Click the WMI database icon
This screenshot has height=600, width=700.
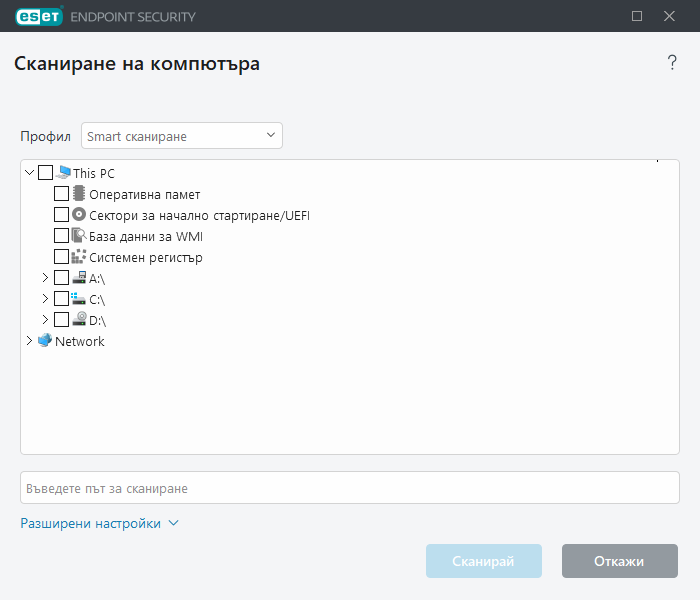[x=79, y=236]
